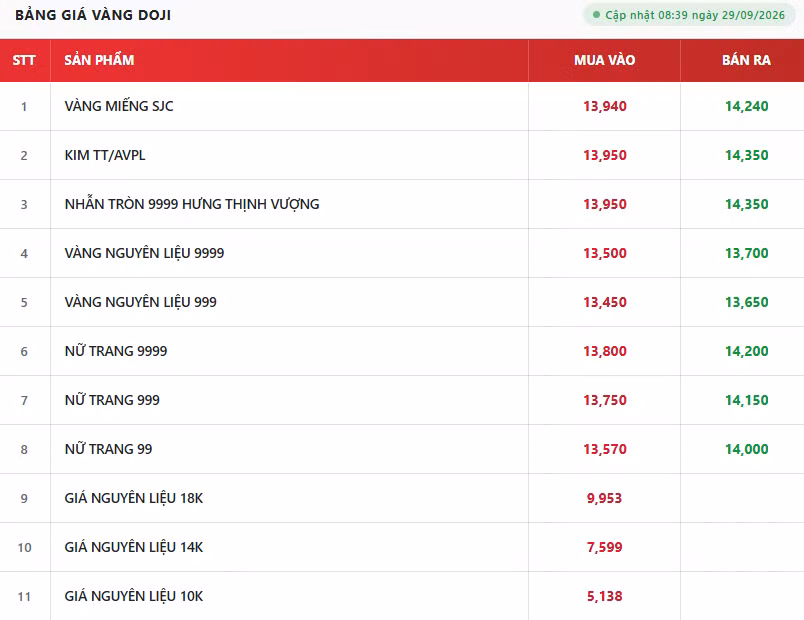The width and height of the screenshot is (804, 620).
Task: Click row number 10 in STT column
Action: point(25,548)
